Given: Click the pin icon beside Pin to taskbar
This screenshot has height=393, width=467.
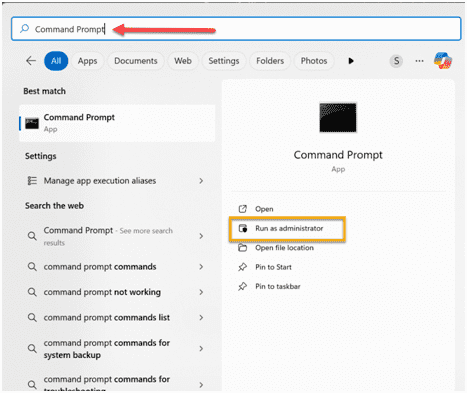Looking at the screenshot, I should pyautogui.click(x=243, y=286).
